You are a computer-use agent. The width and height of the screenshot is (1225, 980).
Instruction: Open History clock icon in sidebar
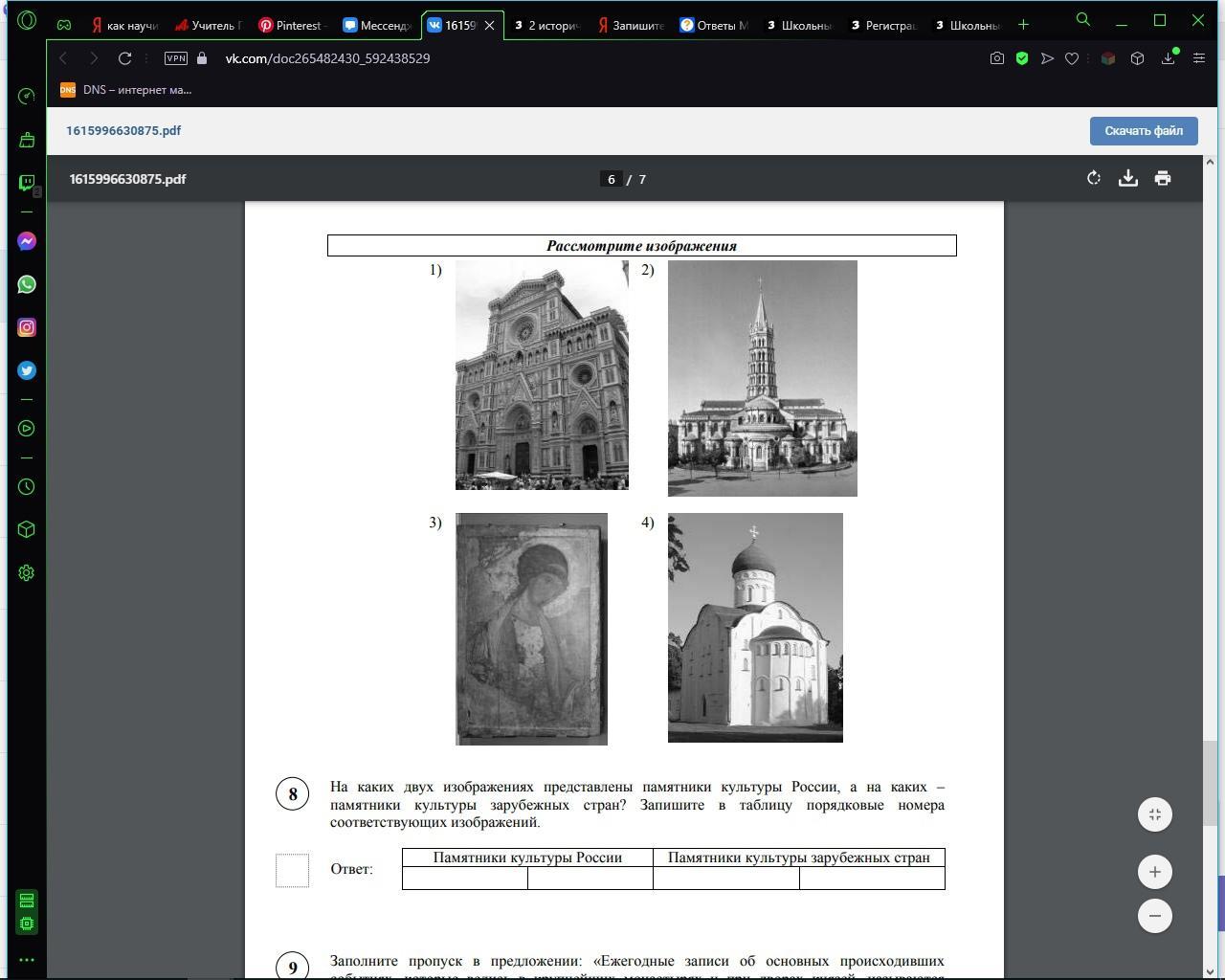tap(27, 486)
